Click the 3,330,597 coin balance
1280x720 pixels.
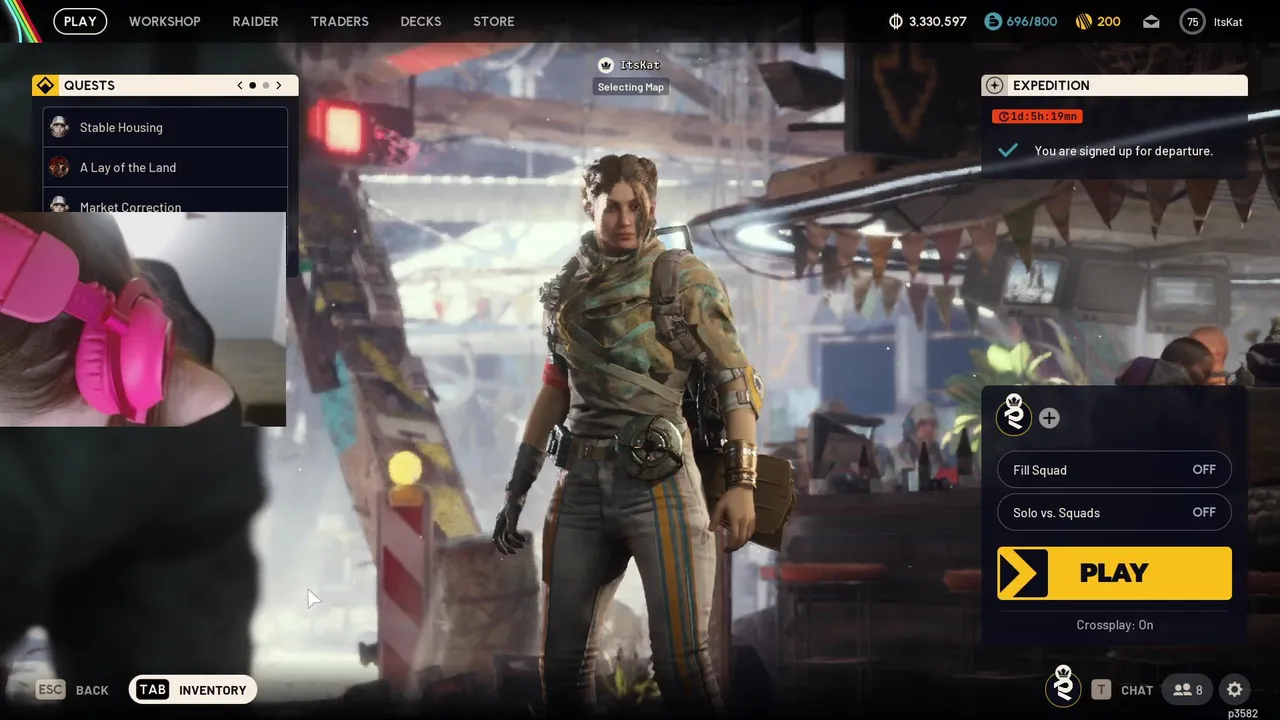(x=937, y=21)
